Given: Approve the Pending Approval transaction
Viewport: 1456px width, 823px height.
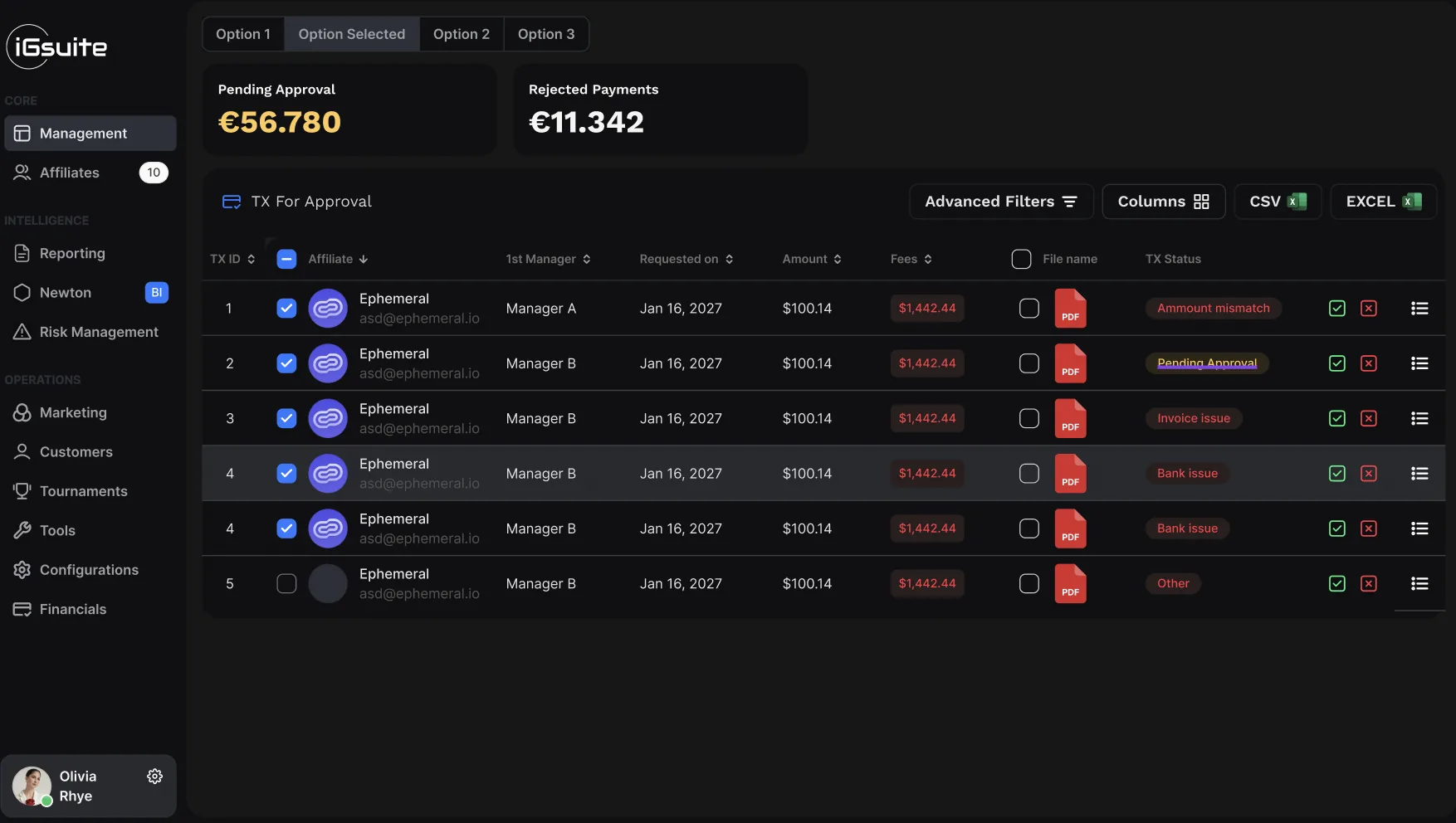Looking at the screenshot, I should (x=1336, y=363).
